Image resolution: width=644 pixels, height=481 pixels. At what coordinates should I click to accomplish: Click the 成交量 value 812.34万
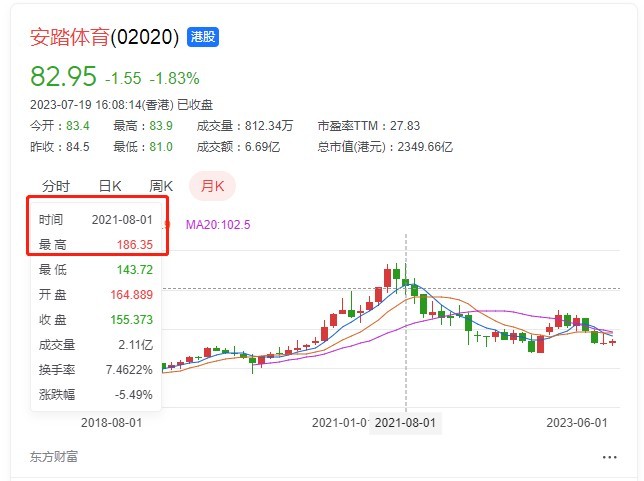(269, 126)
